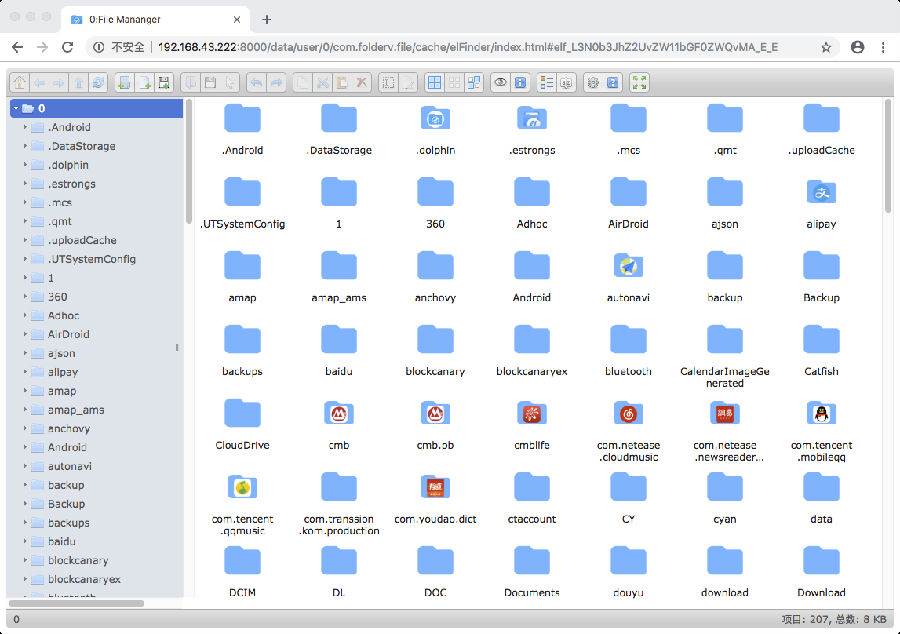This screenshot has width=900, height=634.
Task: Open Help with the question mark icon
Action: 613,83
